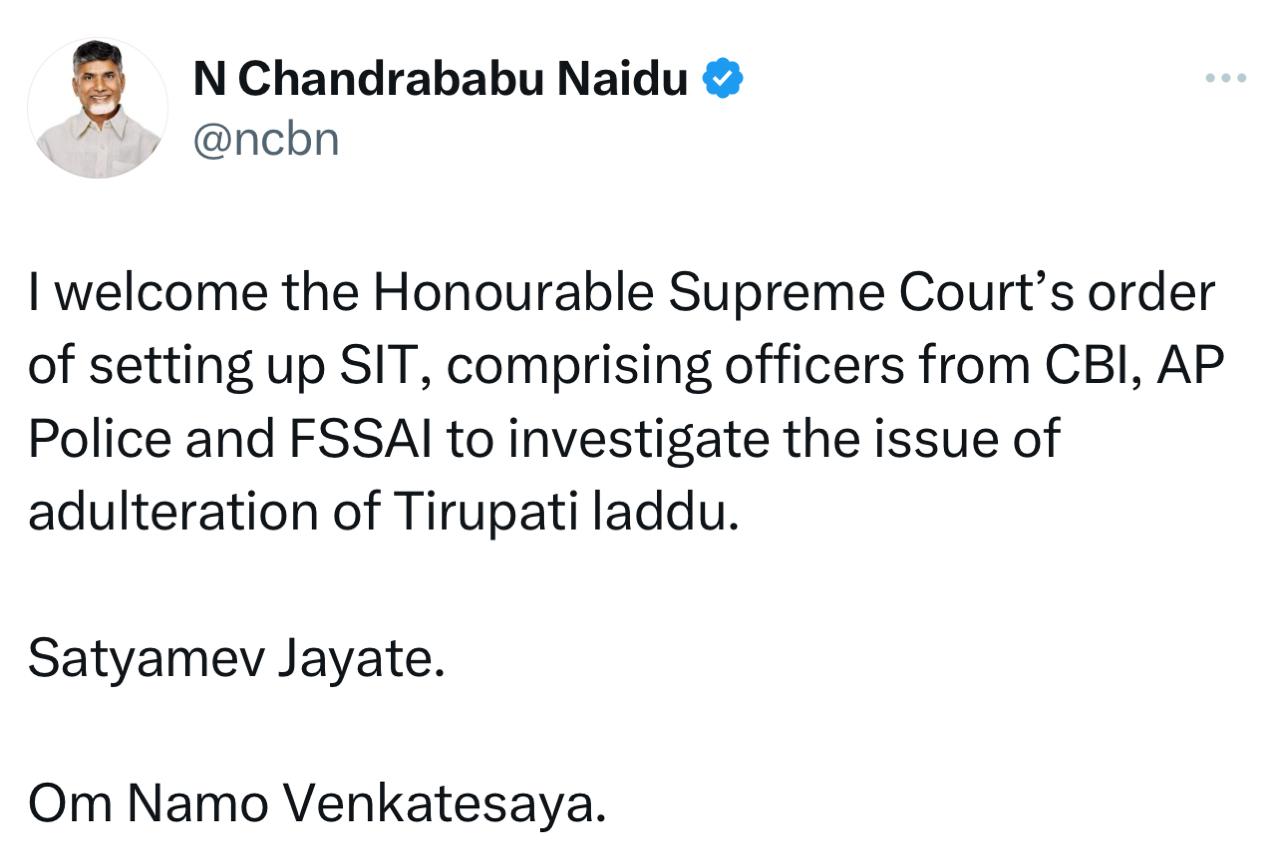Screen dimensions: 1280x860
Task: Click the "Om Namo Venkatesaya." line
Action: tap(317, 803)
